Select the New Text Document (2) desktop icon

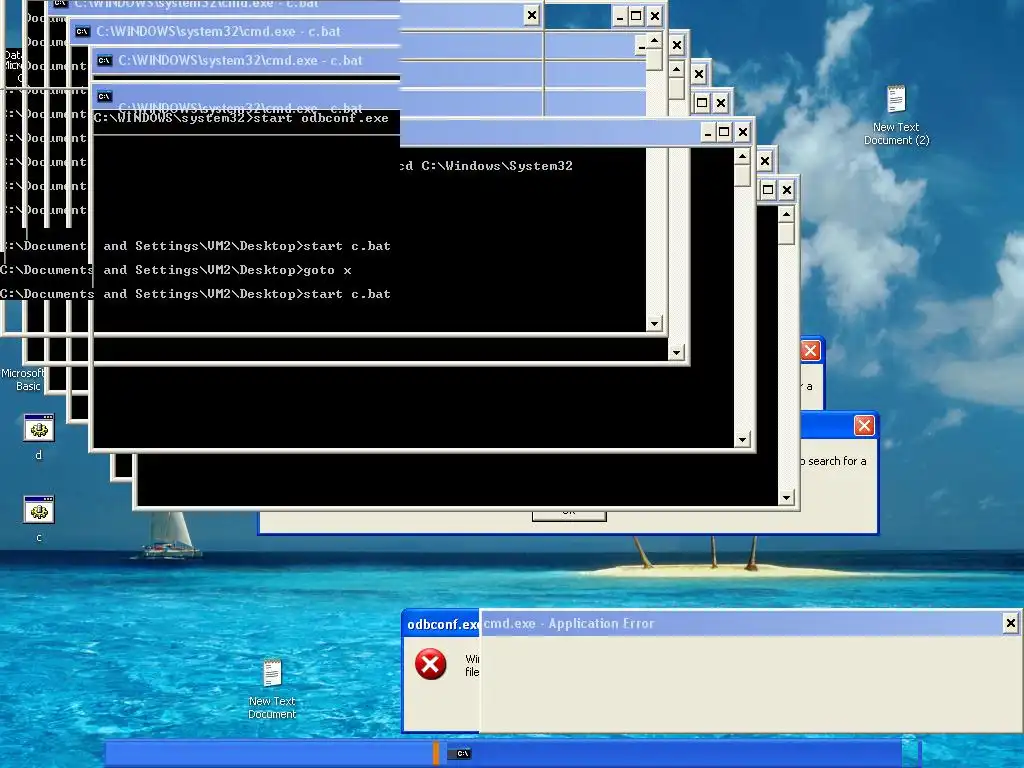tap(896, 115)
